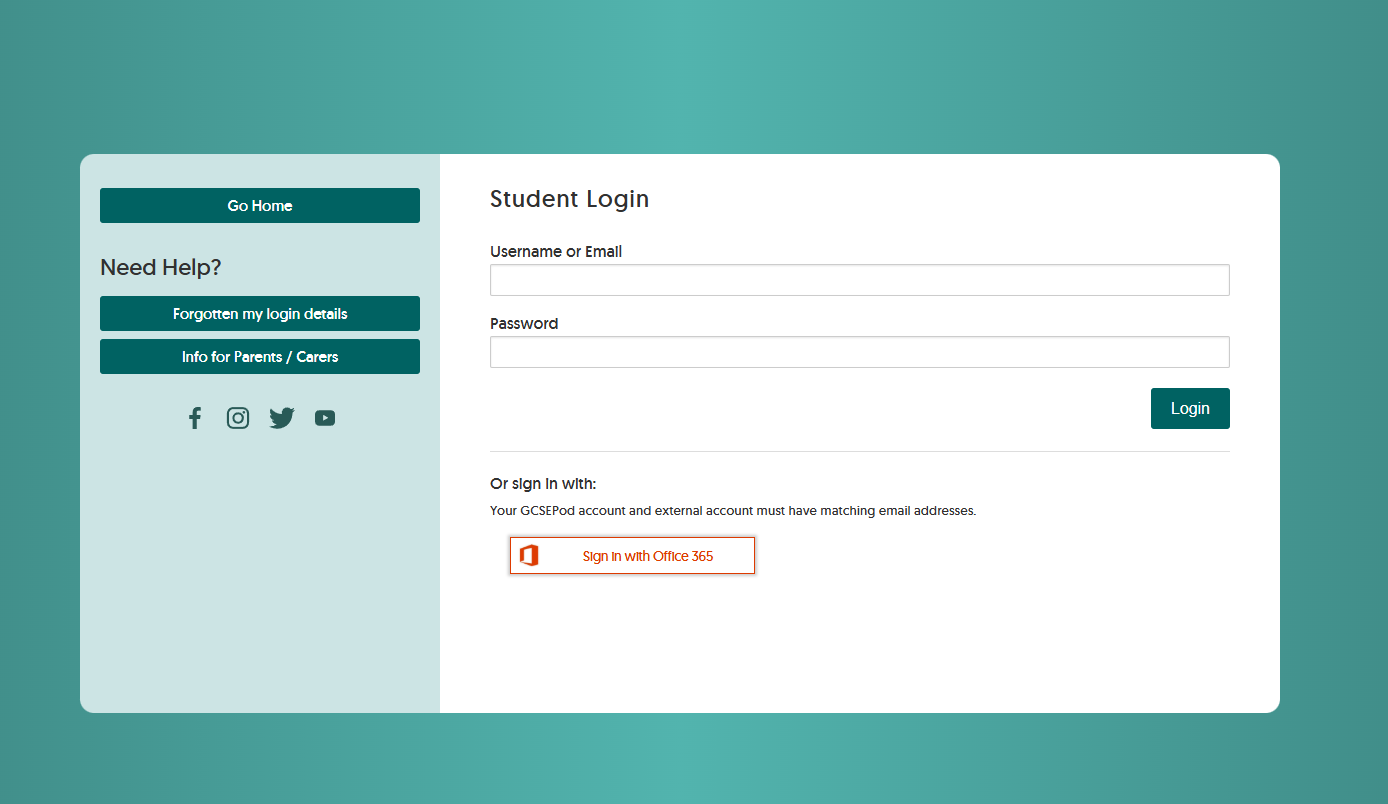Click the Go Home button
This screenshot has height=804, width=1388.
coord(259,205)
